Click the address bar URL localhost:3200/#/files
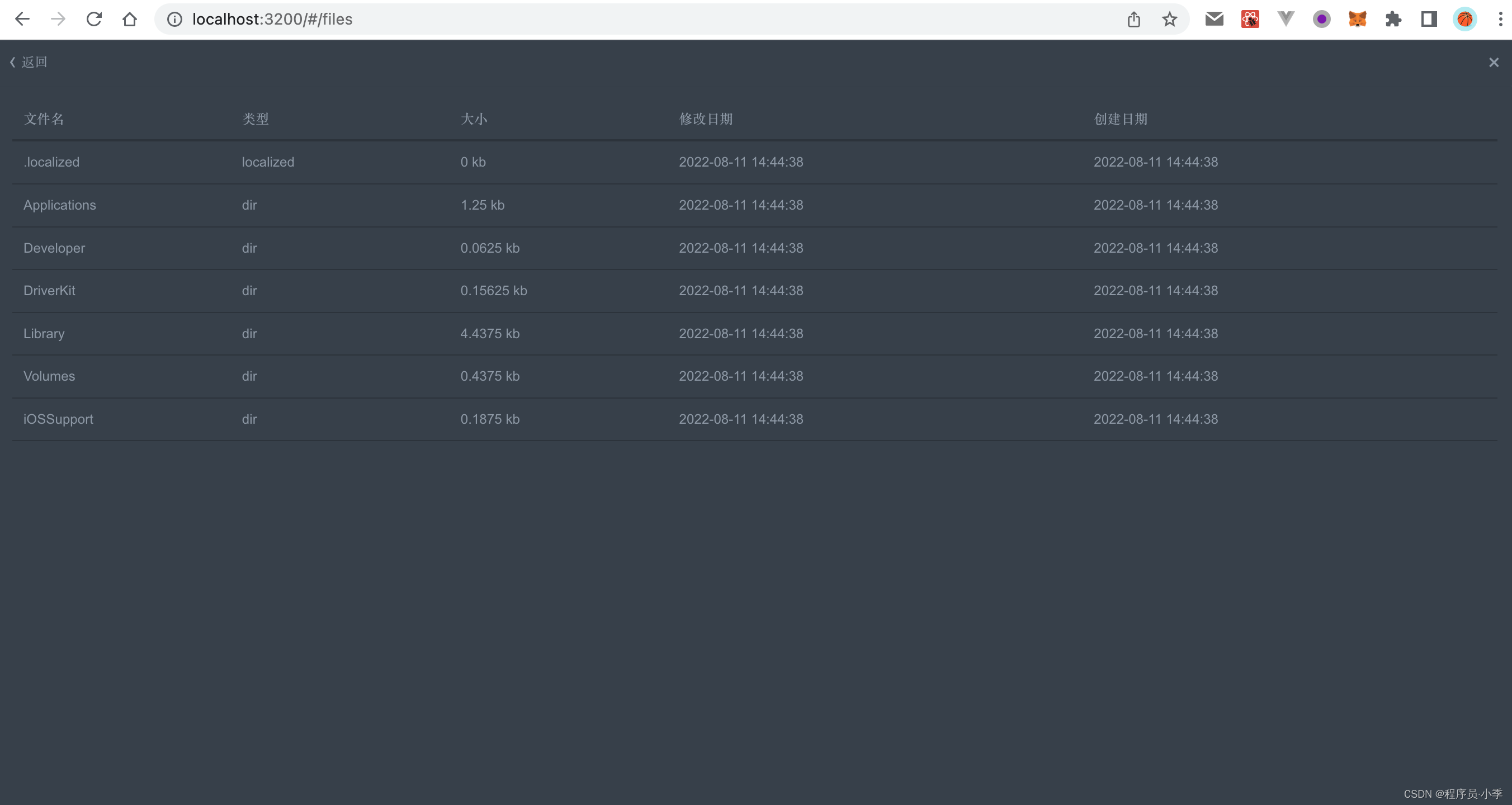 click(272, 20)
